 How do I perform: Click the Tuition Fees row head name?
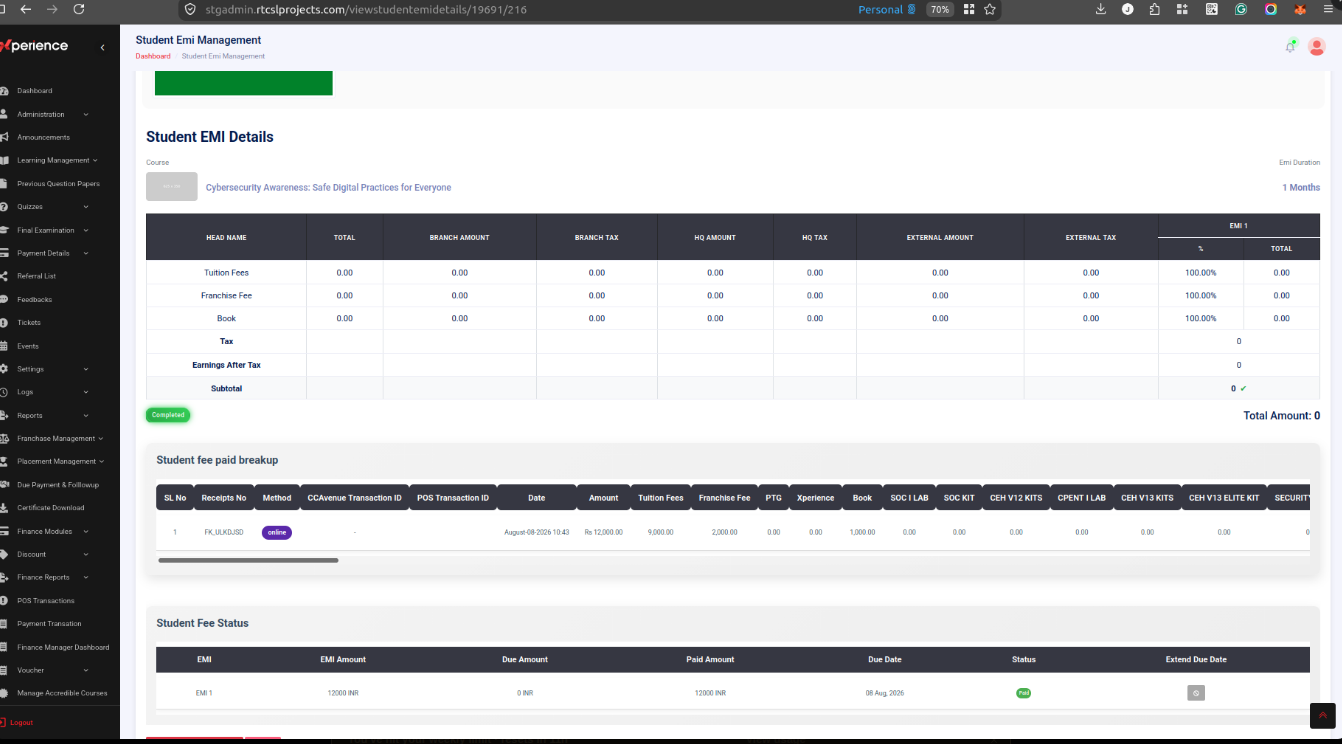click(226, 272)
